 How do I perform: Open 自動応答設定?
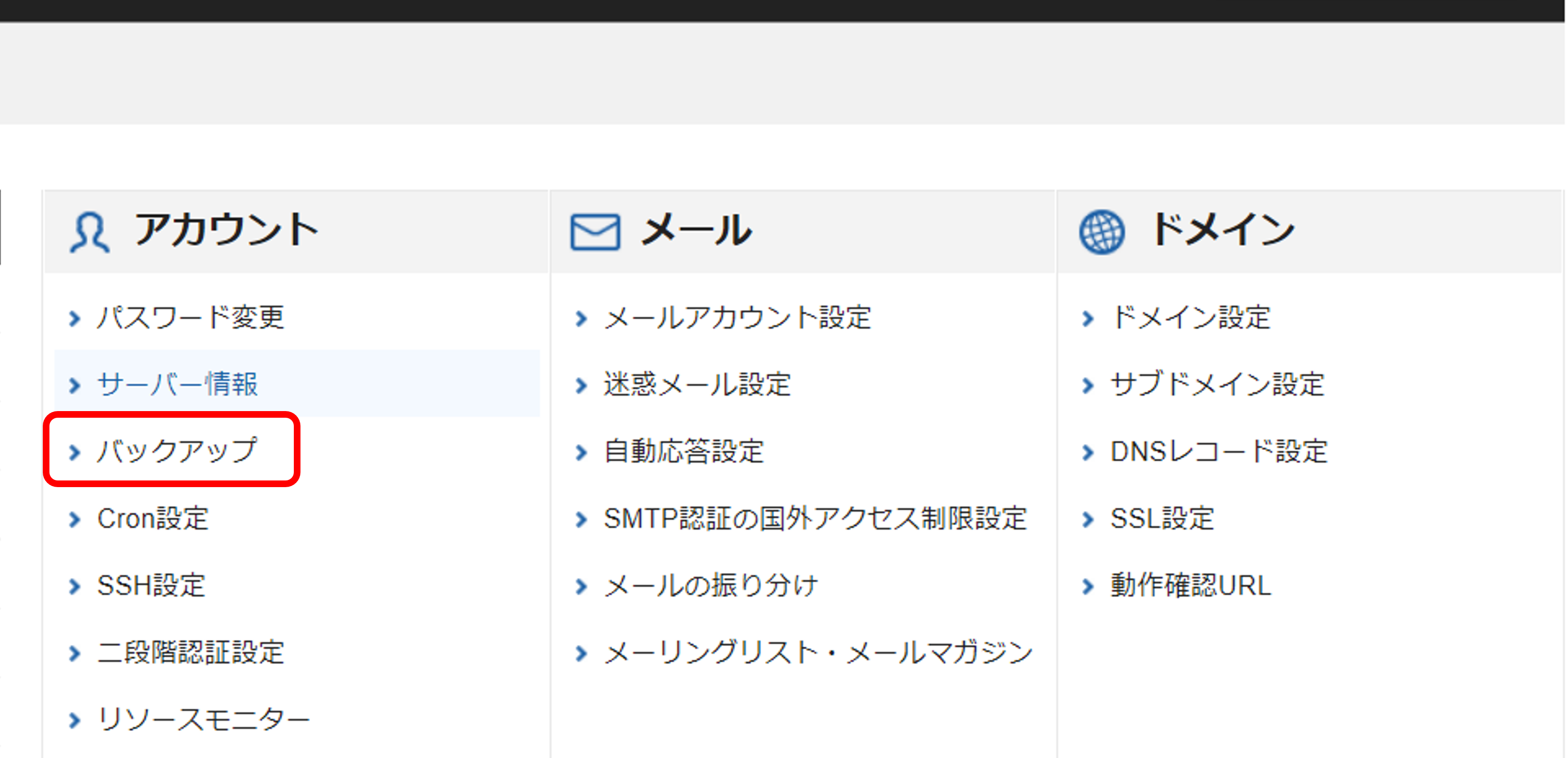click(x=684, y=451)
